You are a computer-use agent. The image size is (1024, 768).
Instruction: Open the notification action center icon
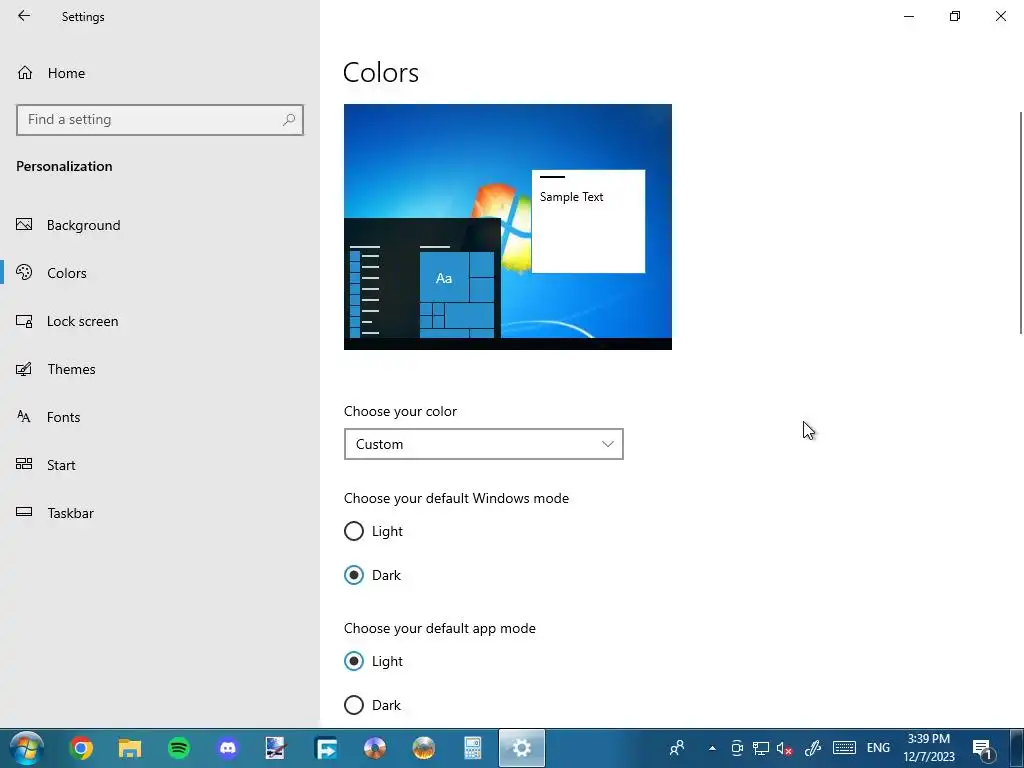[983, 748]
